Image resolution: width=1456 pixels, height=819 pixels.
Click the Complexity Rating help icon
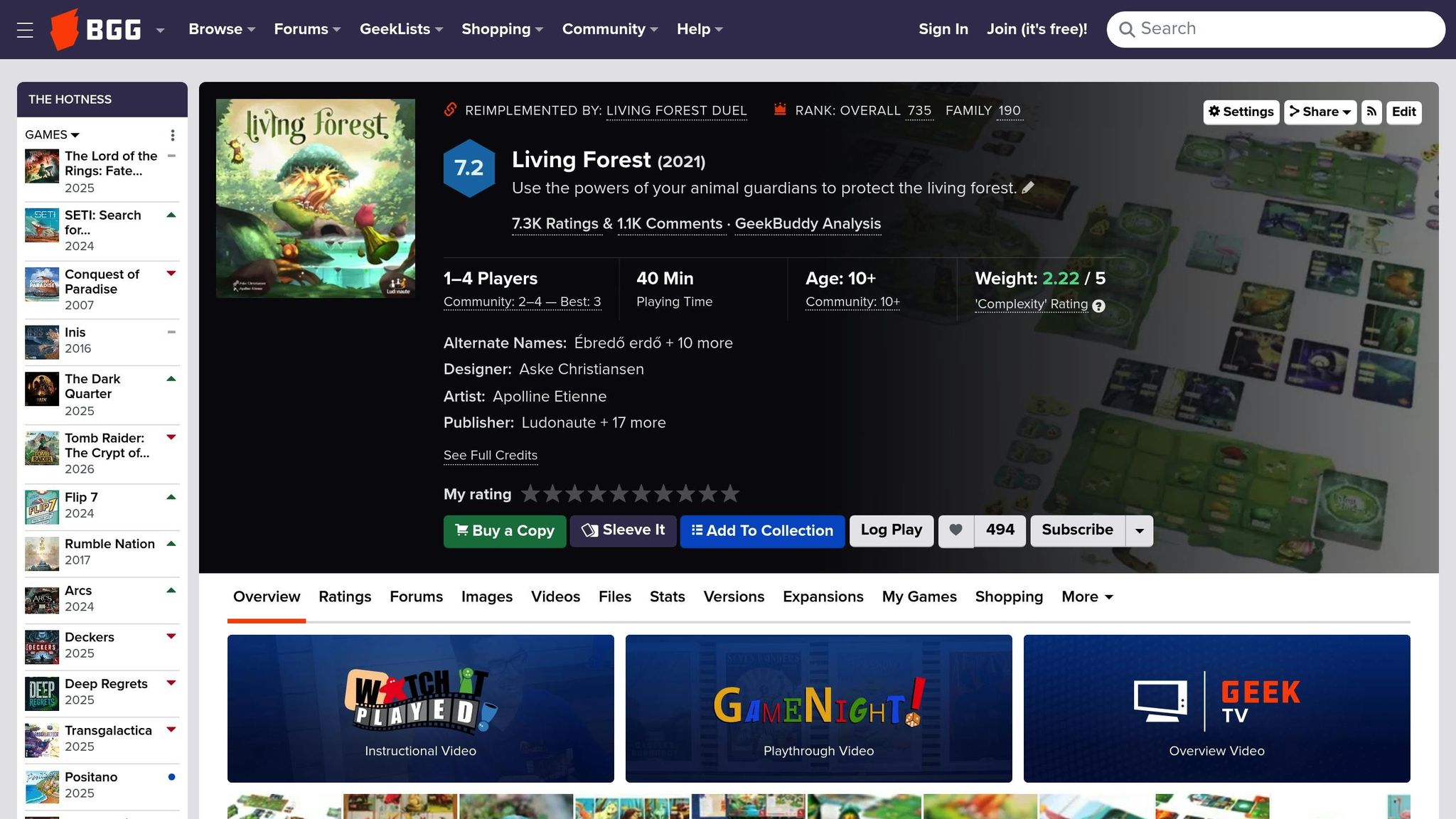point(1098,306)
